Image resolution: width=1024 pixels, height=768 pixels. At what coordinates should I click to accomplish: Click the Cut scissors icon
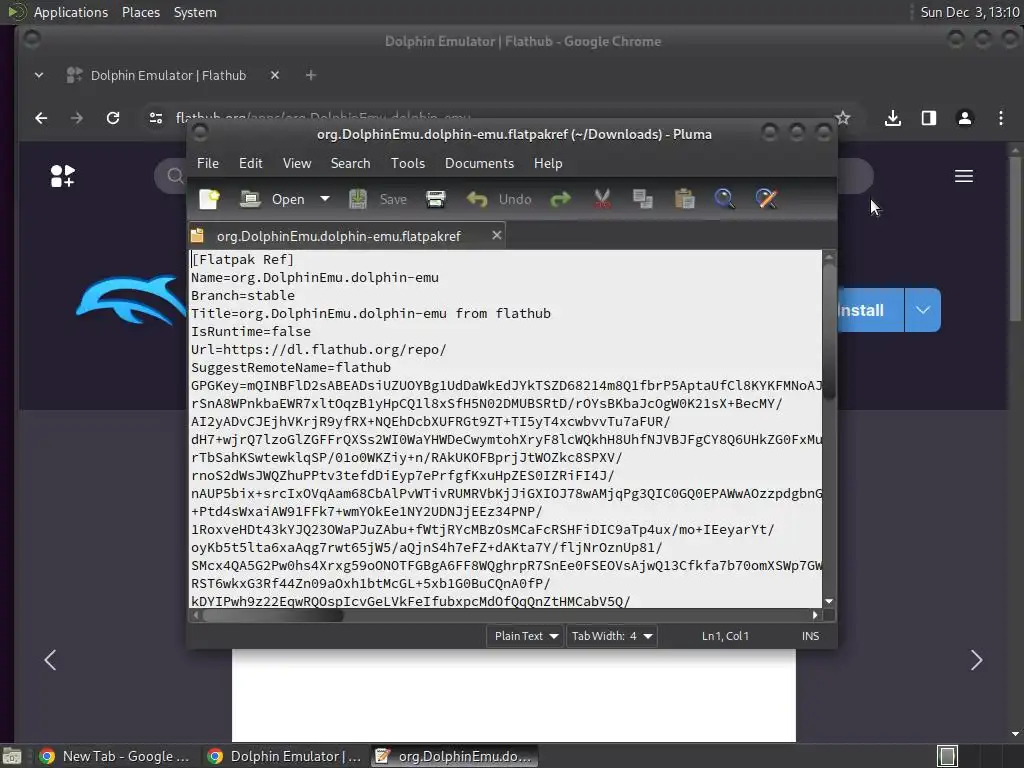(602, 199)
